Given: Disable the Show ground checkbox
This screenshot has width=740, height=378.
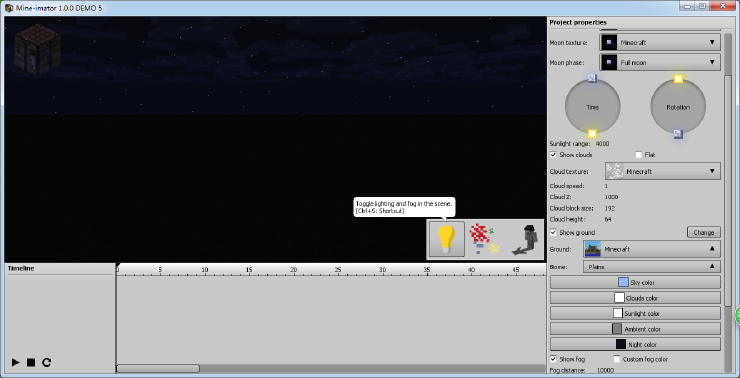Looking at the screenshot, I should point(553,233).
